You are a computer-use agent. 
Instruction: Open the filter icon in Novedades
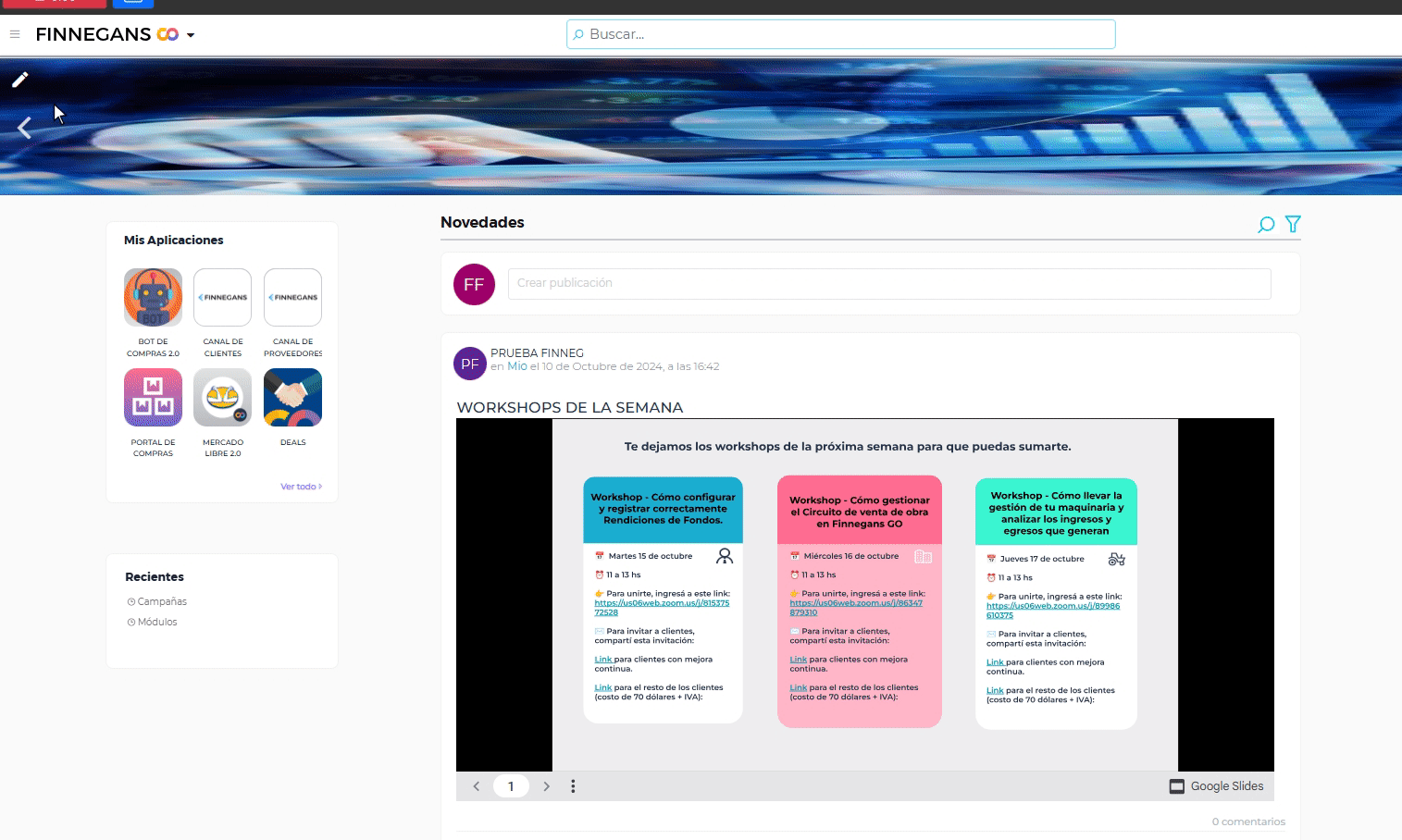(1293, 224)
